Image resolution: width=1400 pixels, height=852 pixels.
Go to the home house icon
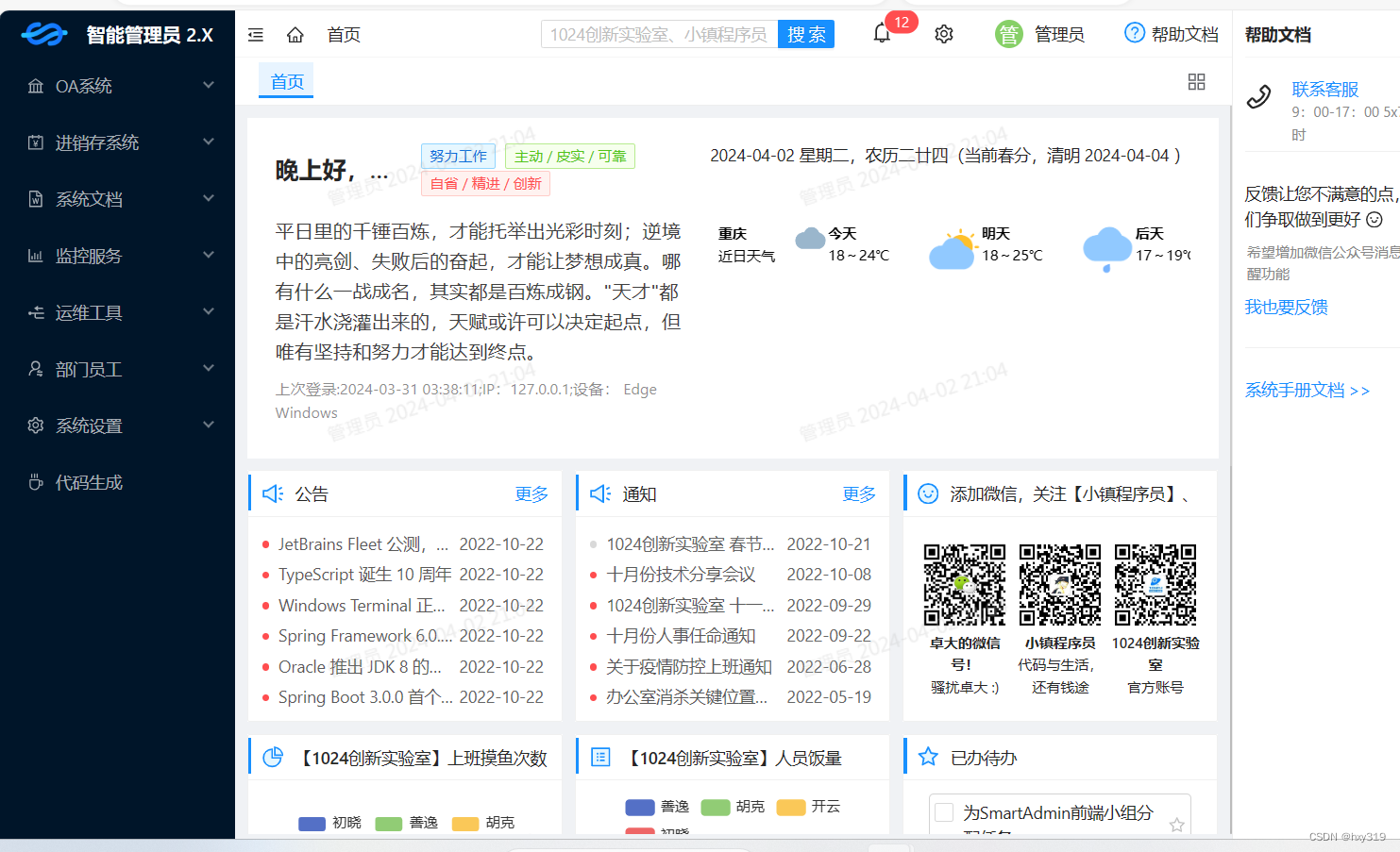[x=295, y=35]
